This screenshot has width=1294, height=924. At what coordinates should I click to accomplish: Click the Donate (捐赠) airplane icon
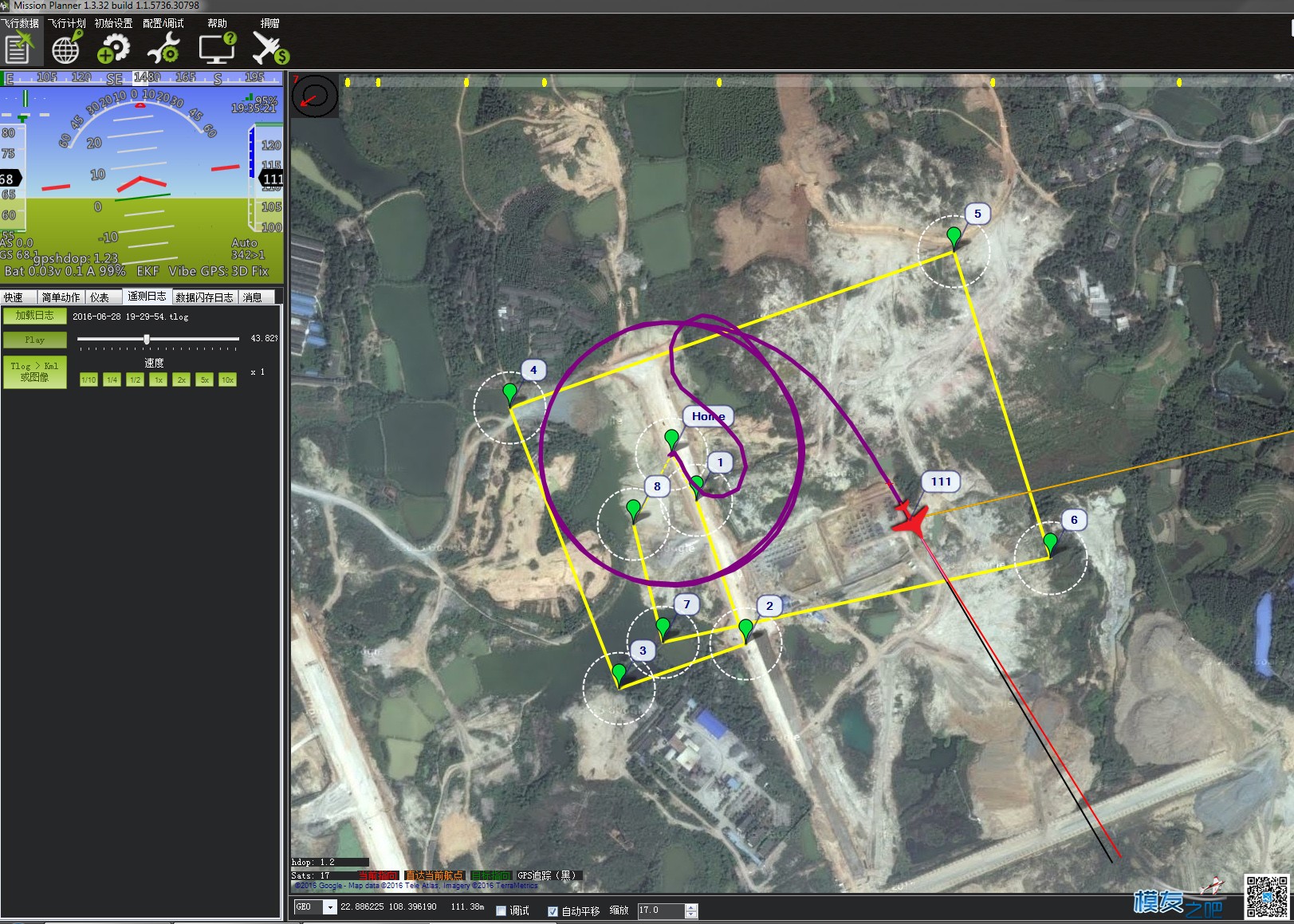(x=270, y=48)
